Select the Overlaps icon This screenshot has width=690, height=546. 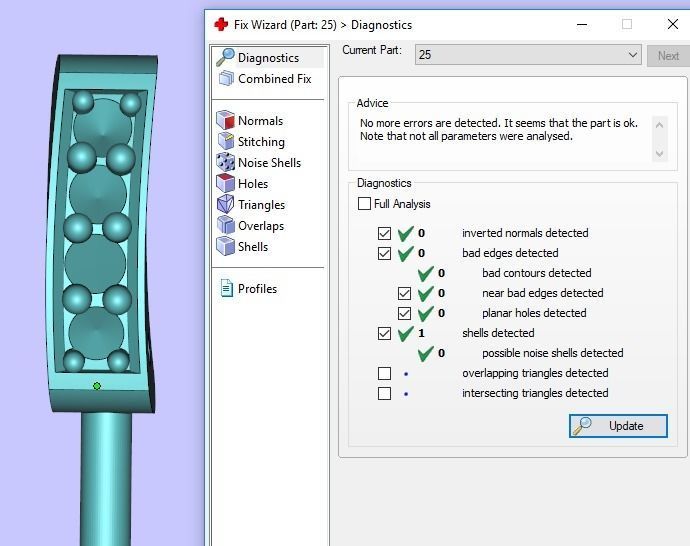pos(226,225)
